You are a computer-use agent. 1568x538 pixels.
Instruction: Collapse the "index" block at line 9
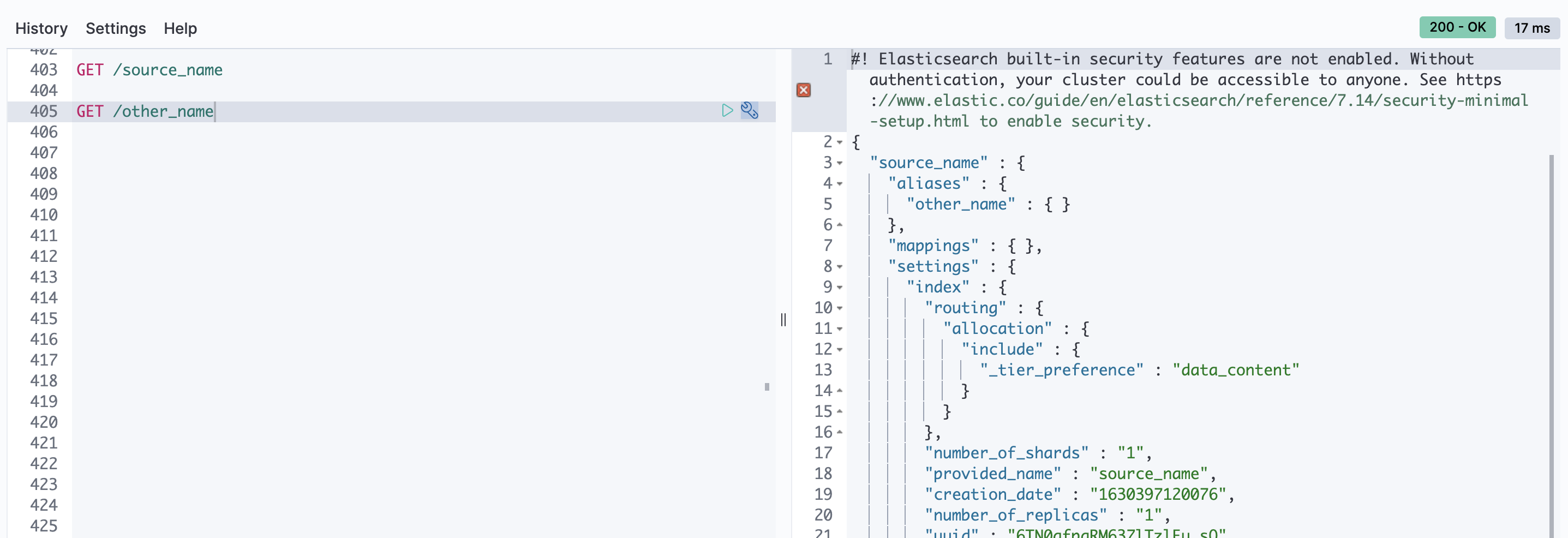(x=840, y=287)
